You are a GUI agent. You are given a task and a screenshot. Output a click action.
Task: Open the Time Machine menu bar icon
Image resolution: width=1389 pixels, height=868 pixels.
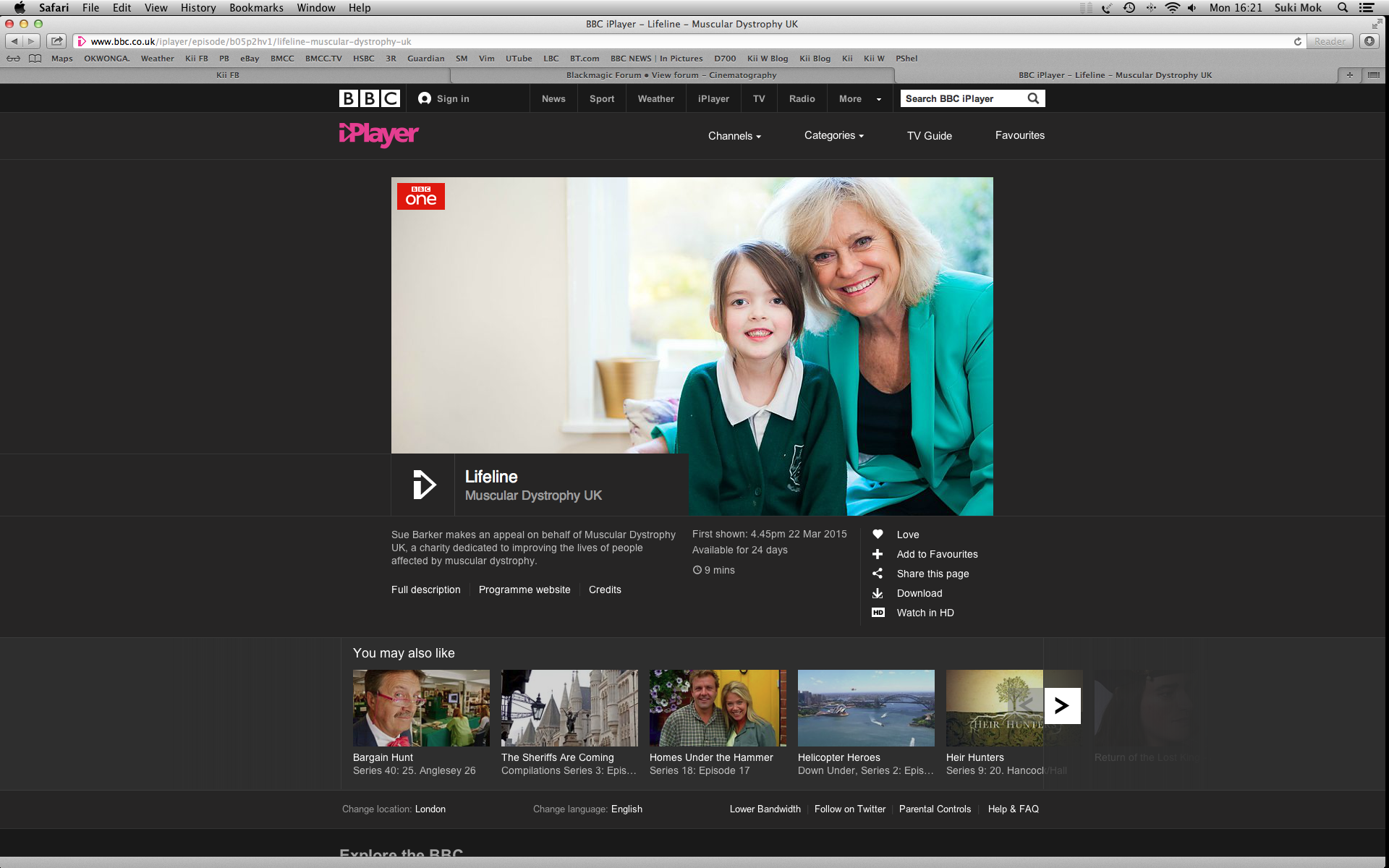coord(1129,8)
